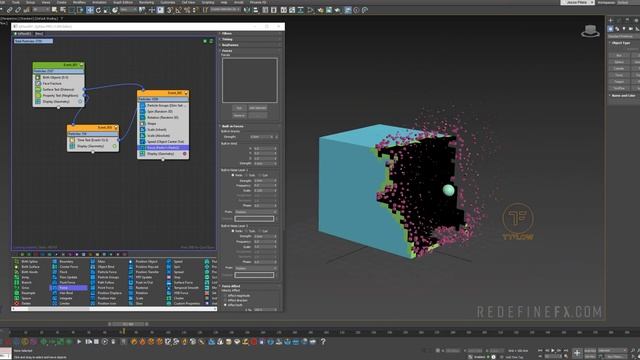The height and width of the screenshot is (360, 640).
Task: Click texmap slot under Noise Layer 2
Action: 254,275
